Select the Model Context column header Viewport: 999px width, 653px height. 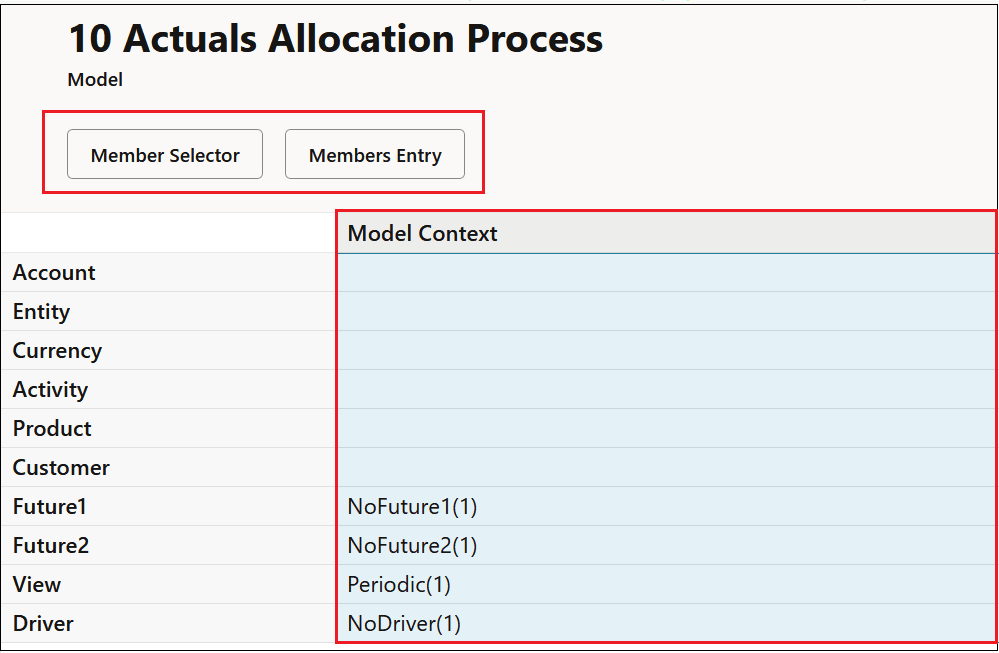[x=422, y=233]
